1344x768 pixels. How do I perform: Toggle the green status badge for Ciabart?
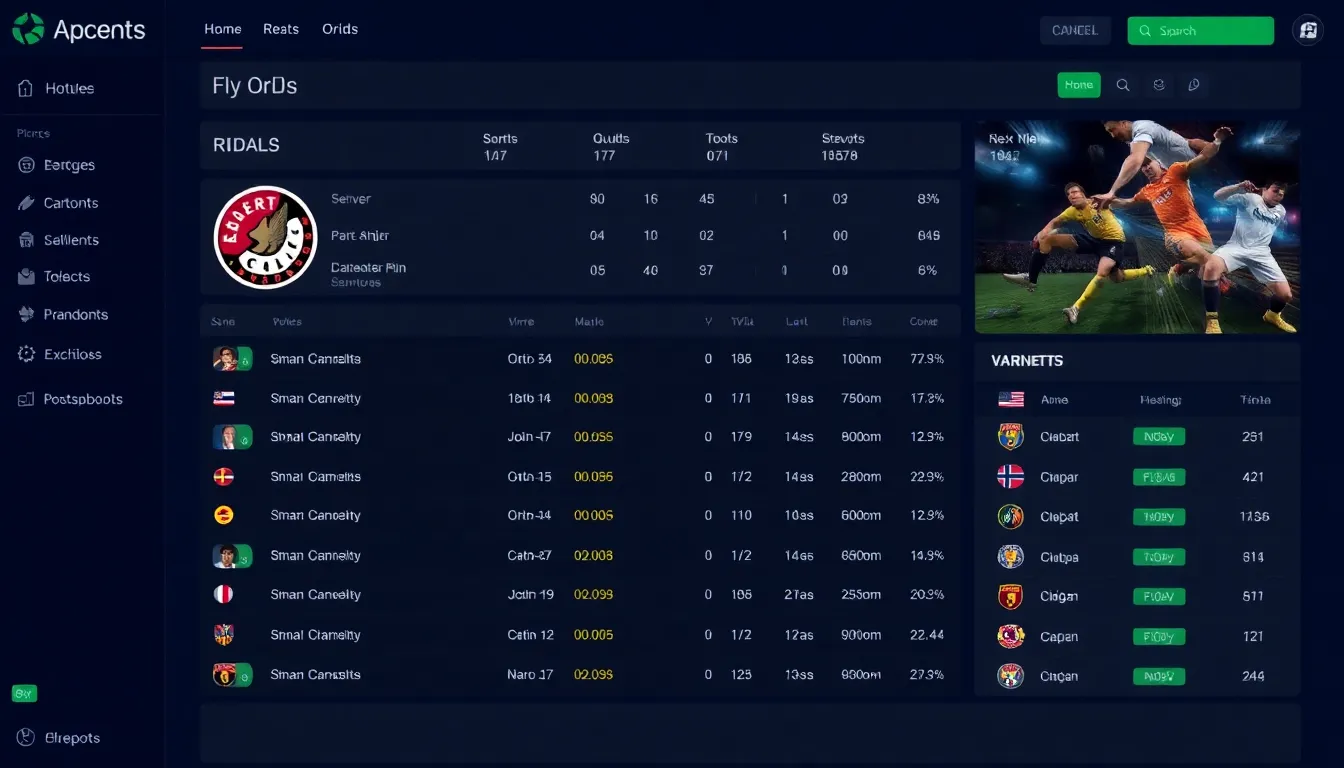1158,436
